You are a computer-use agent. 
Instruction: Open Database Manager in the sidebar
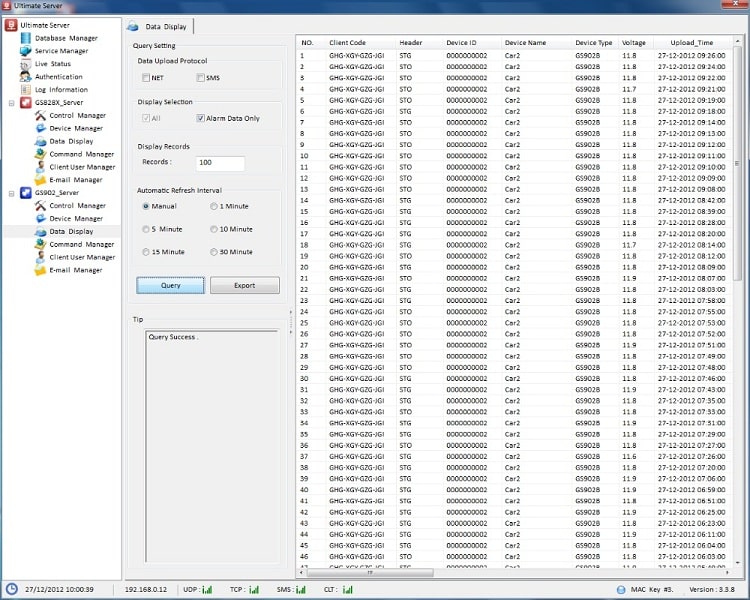(67, 38)
